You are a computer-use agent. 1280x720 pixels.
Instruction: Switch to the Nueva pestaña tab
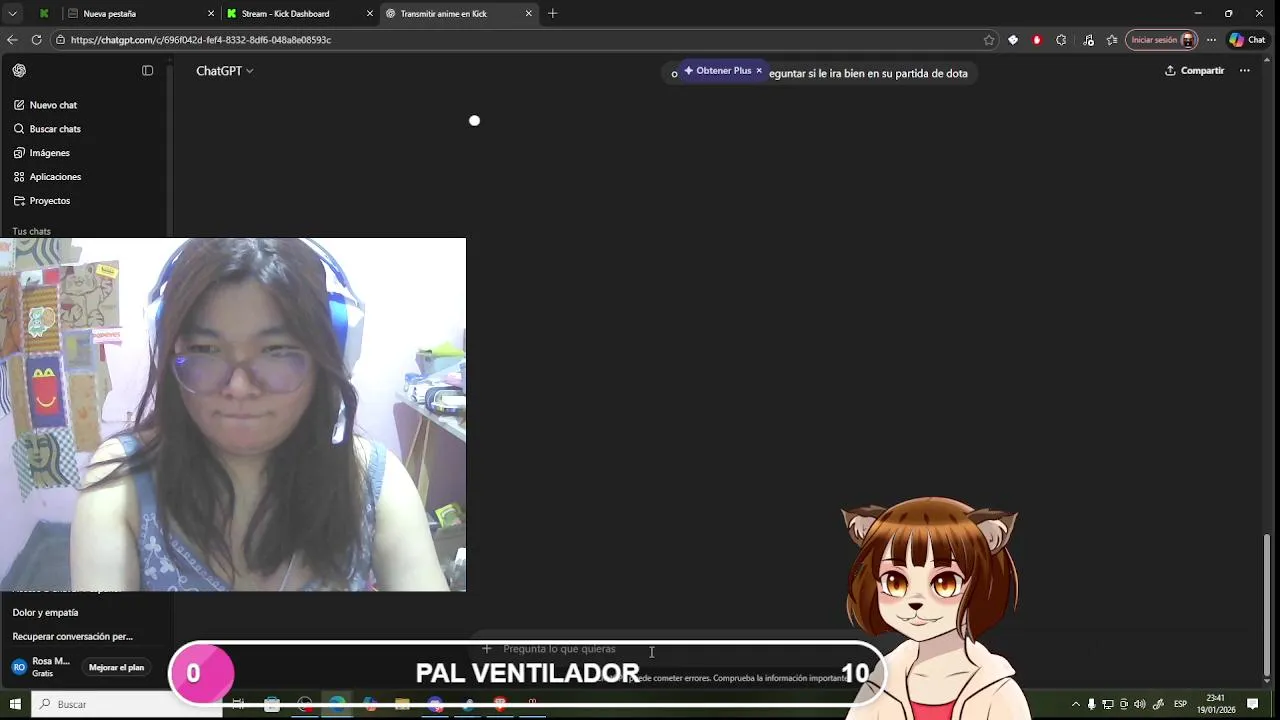(140, 14)
